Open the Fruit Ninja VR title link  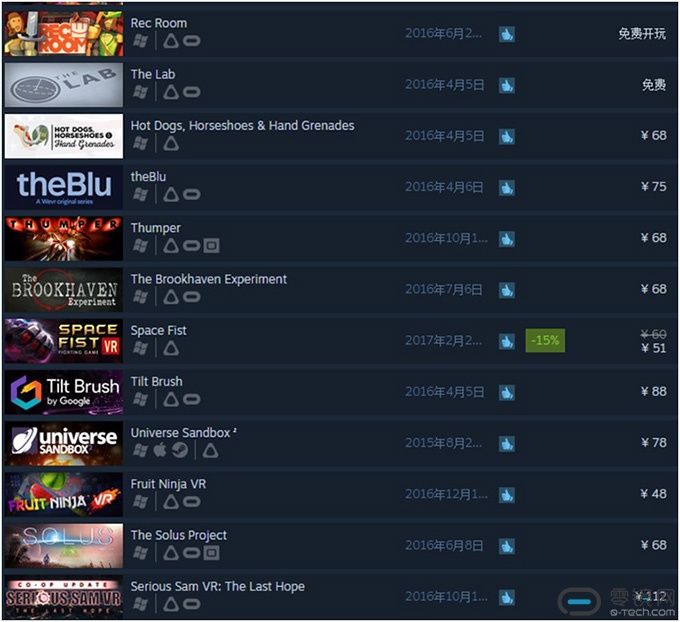pos(168,484)
